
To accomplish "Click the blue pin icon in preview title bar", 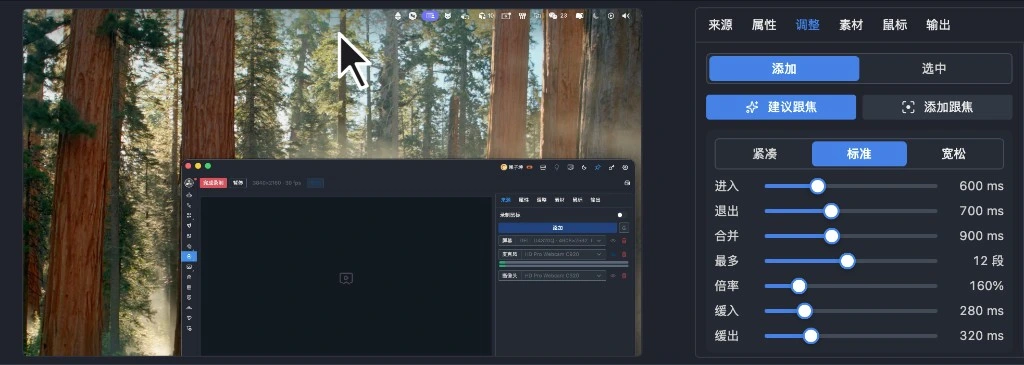I will [x=598, y=167].
